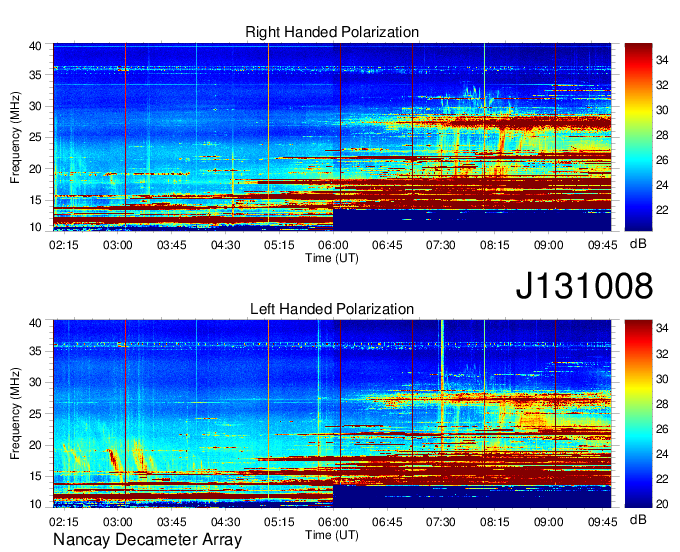Click the 15 MHz tick on lower frequency axis

35,477
